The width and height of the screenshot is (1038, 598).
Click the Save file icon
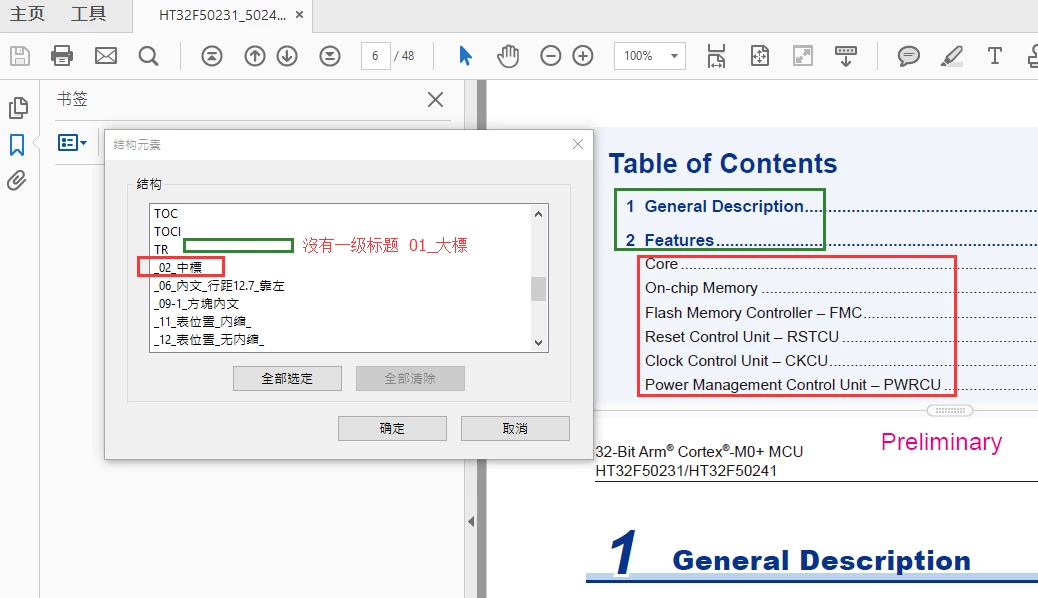pyautogui.click(x=20, y=56)
